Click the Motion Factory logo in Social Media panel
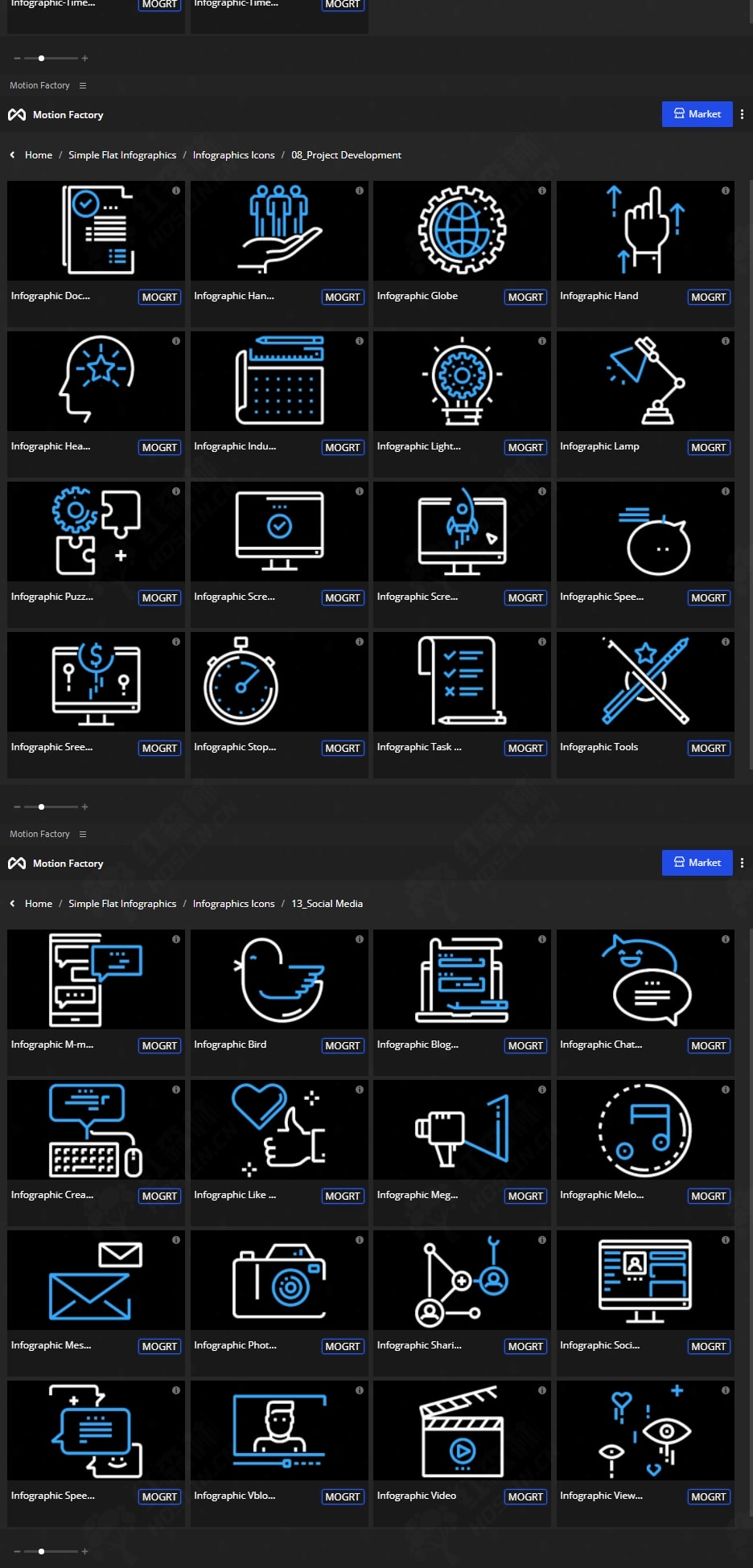Image resolution: width=753 pixels, height=1568 pixels. click(x=17, y=863)
